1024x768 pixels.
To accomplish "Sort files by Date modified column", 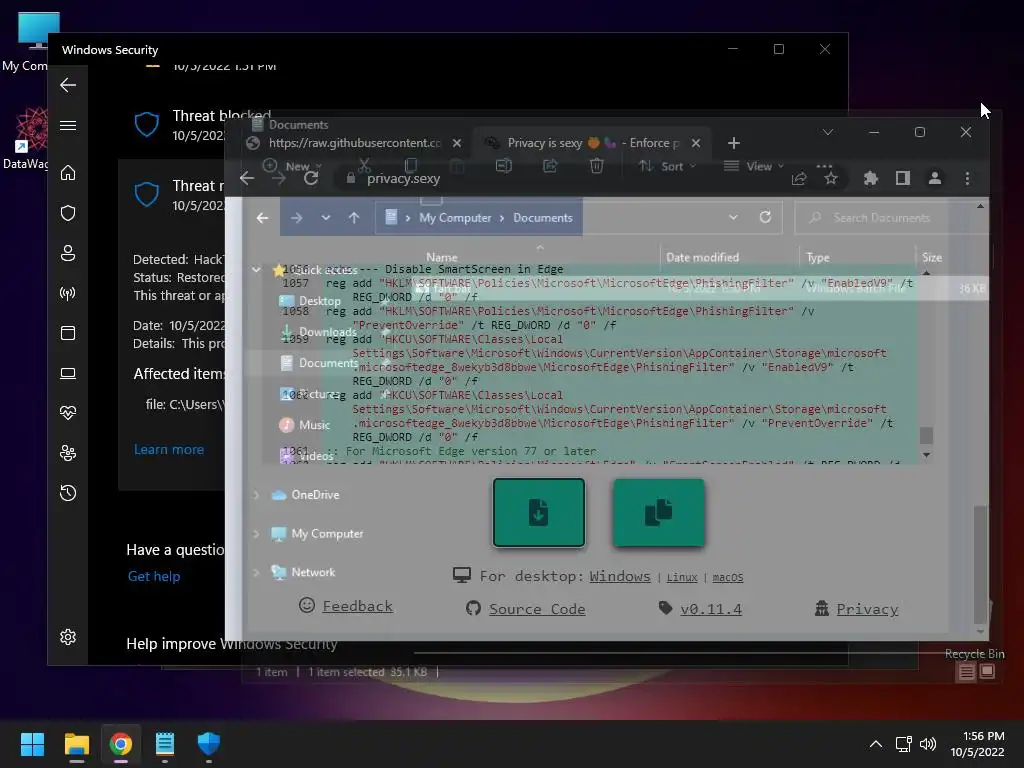I will pos(702,257).
